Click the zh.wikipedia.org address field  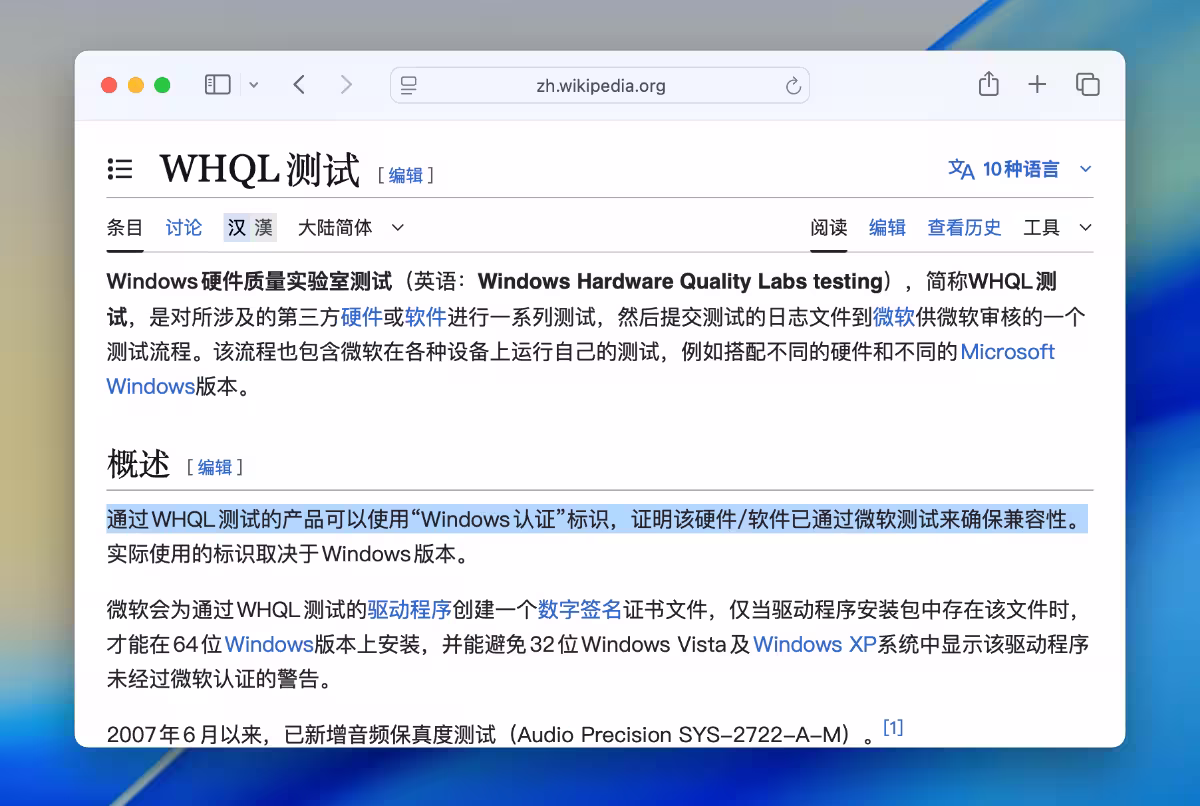pyautogui.click(x=600, y=85)
